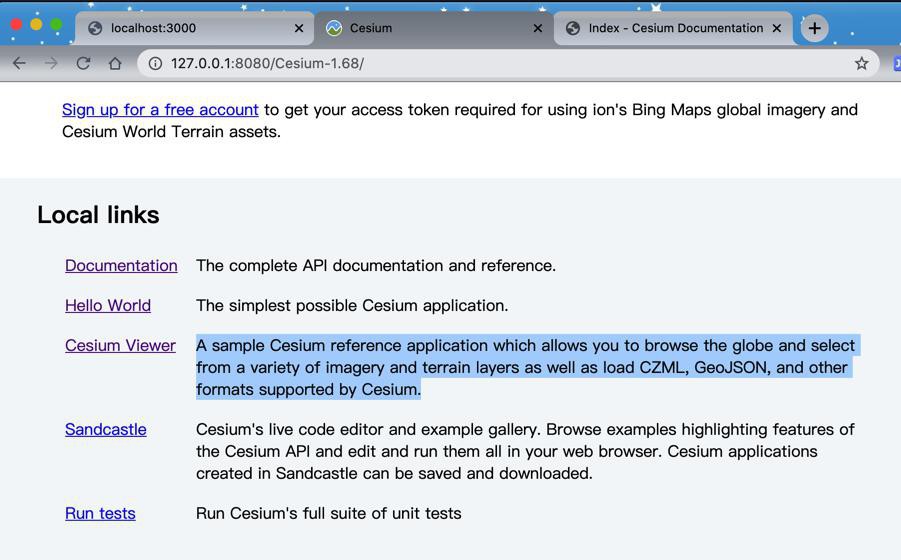This screenshot has height=560, width=901.
Task: Bookmark this page with the star icon
Action: (861, 63)
